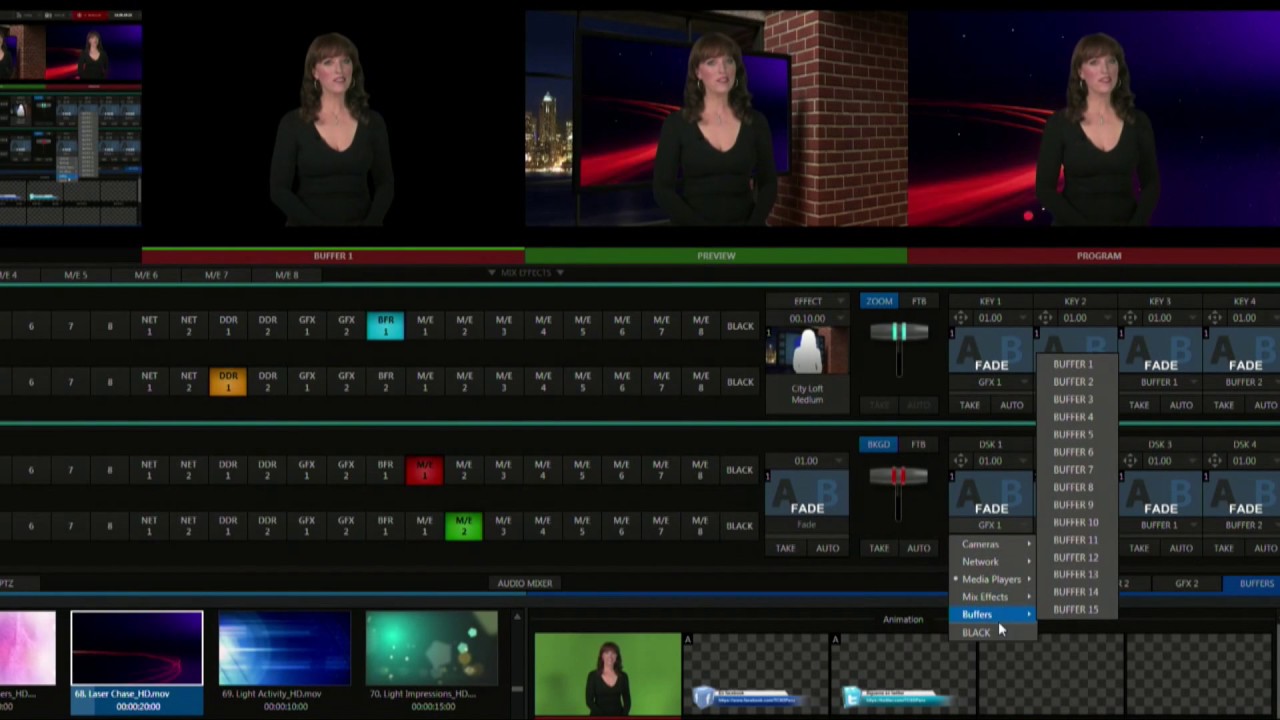Screen dimensions: 1280x720
Task: Open DSK 1 position settings crosshair icon
Action: click(960, 461)
